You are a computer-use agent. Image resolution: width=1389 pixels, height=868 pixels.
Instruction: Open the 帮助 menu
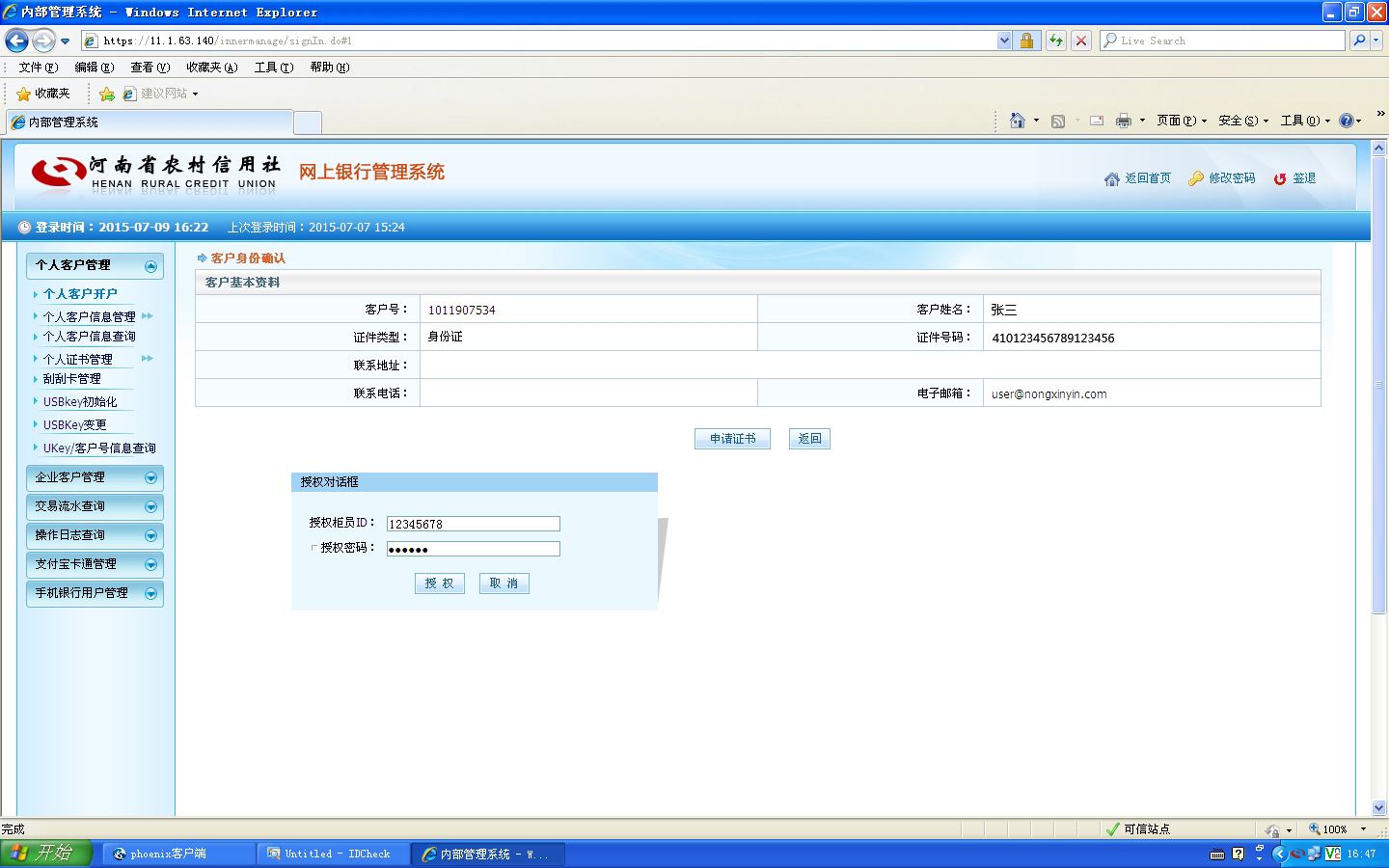click(x=329, y=68)
